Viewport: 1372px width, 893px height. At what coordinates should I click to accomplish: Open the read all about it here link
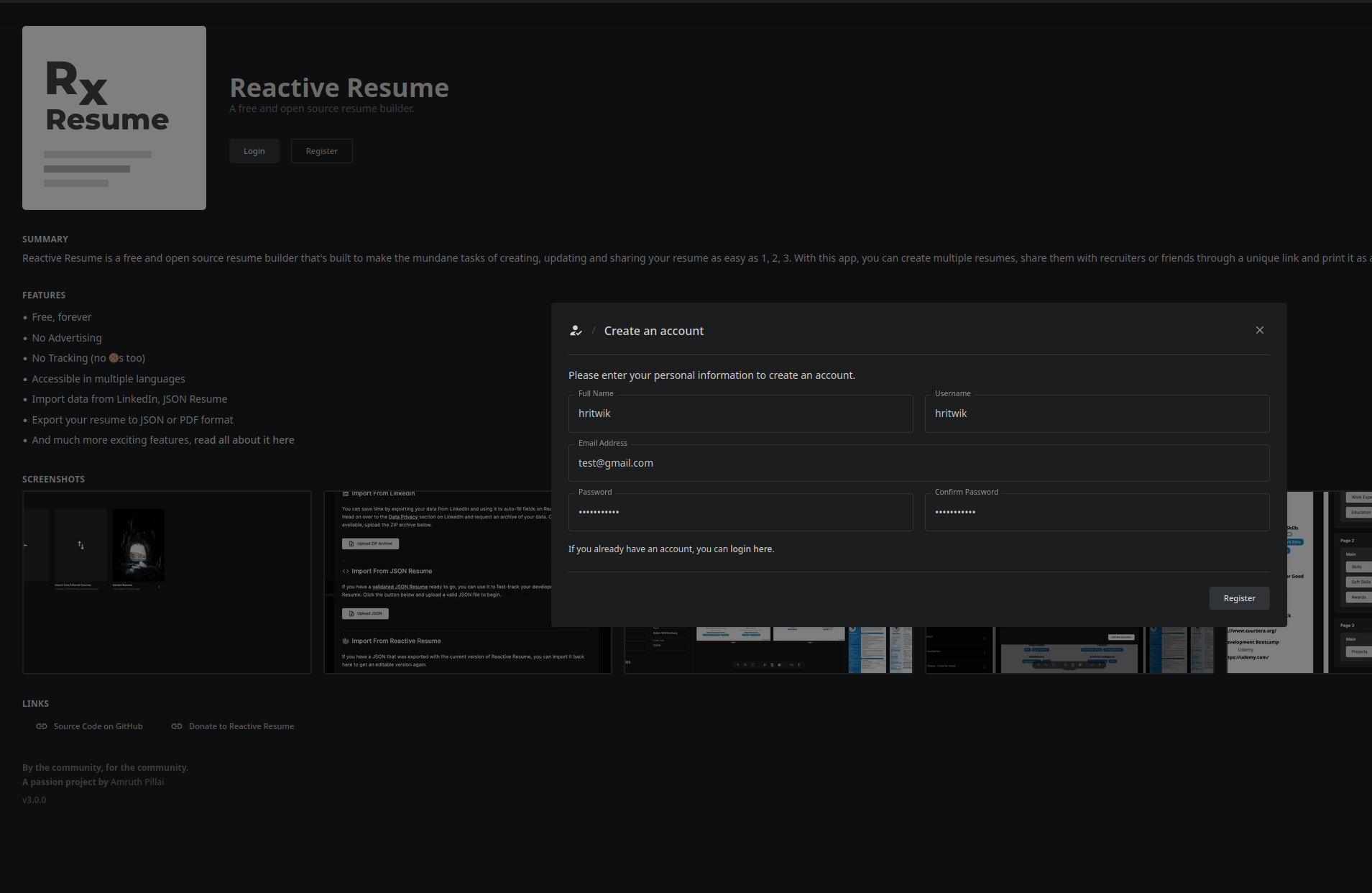[244, 439]
